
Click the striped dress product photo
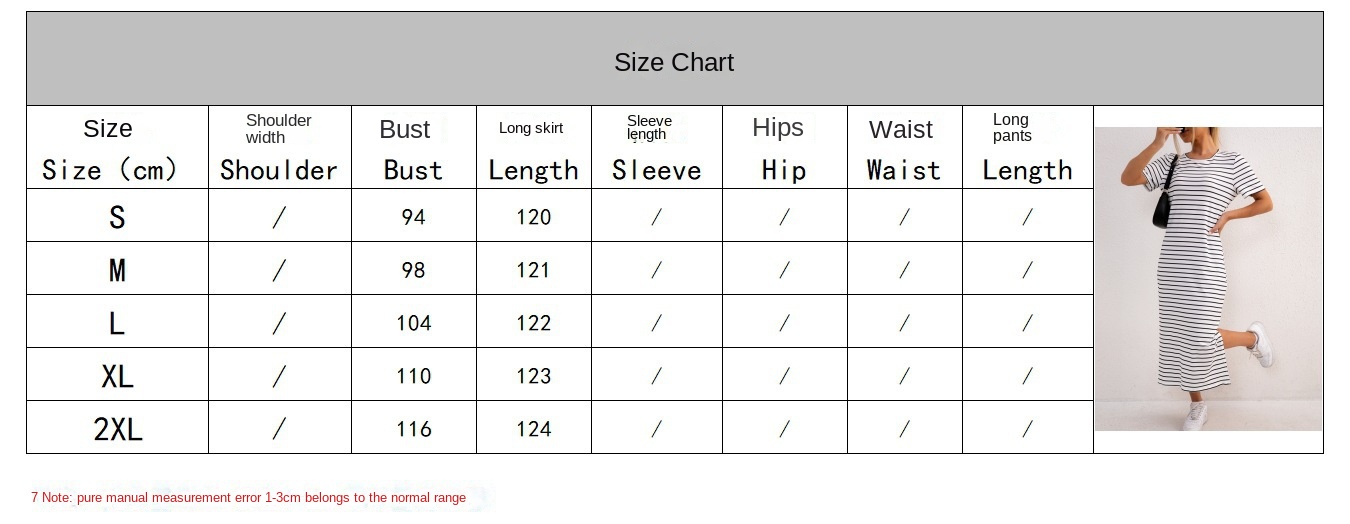pyautogui.click(x=1208, y=279)
